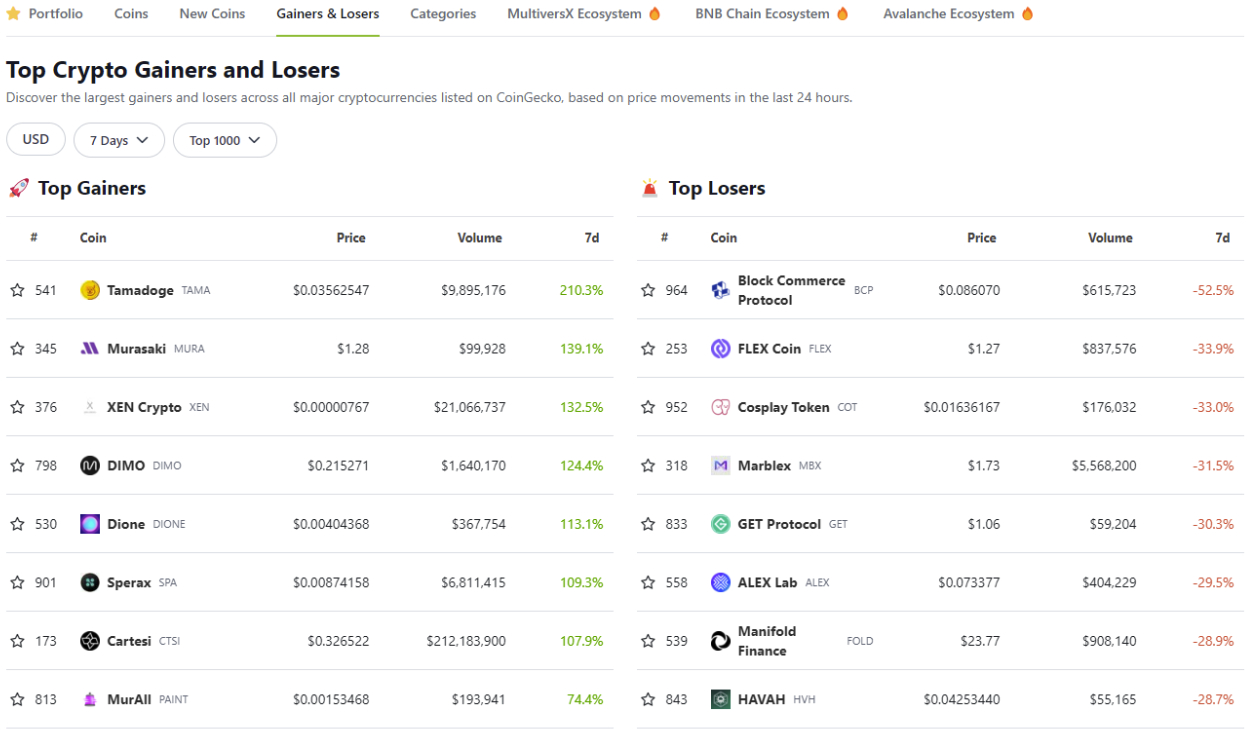
Task: Open the FLEX Coin name link
Action: click(769, 349)
